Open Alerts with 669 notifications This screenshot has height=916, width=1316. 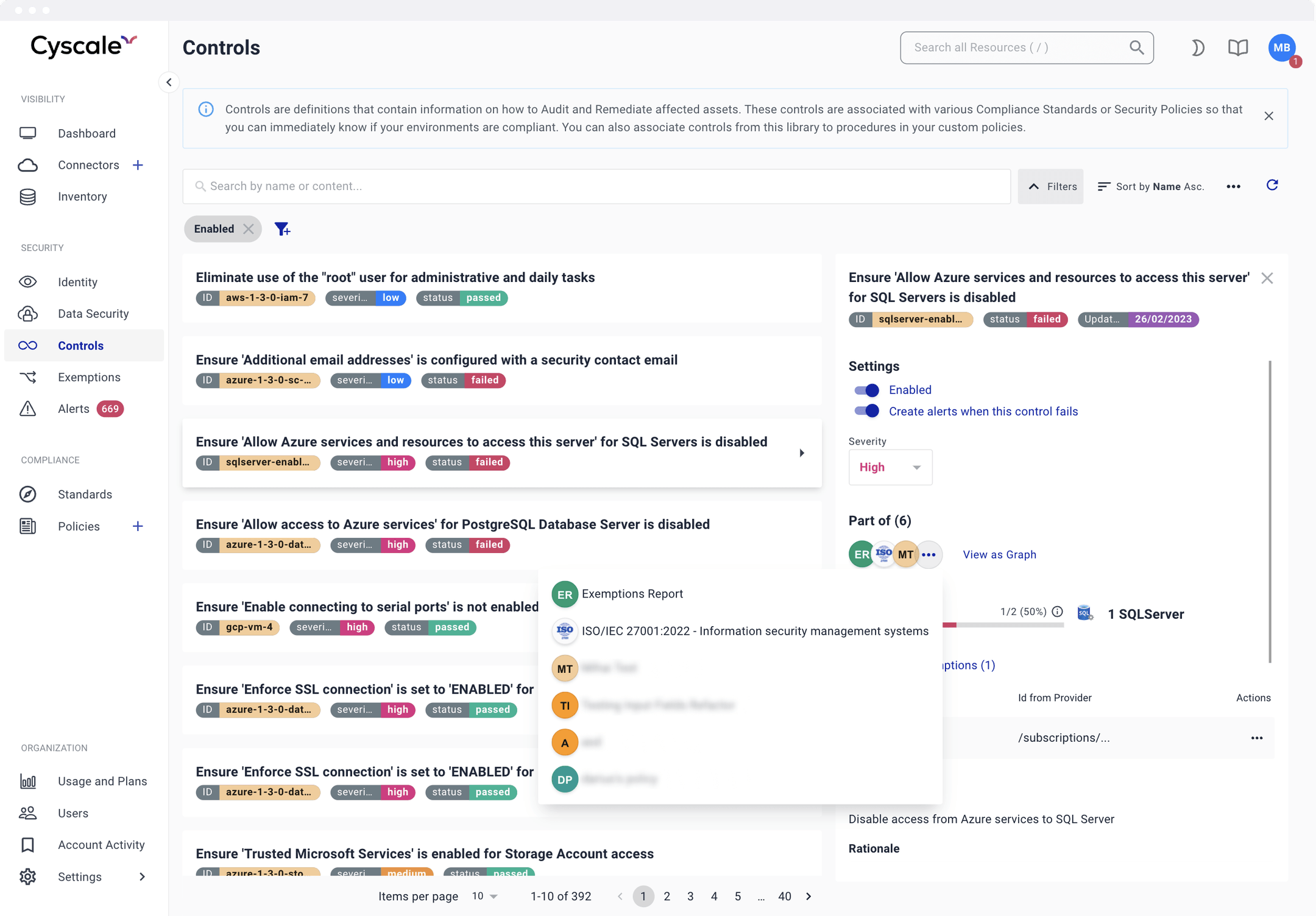73,408
